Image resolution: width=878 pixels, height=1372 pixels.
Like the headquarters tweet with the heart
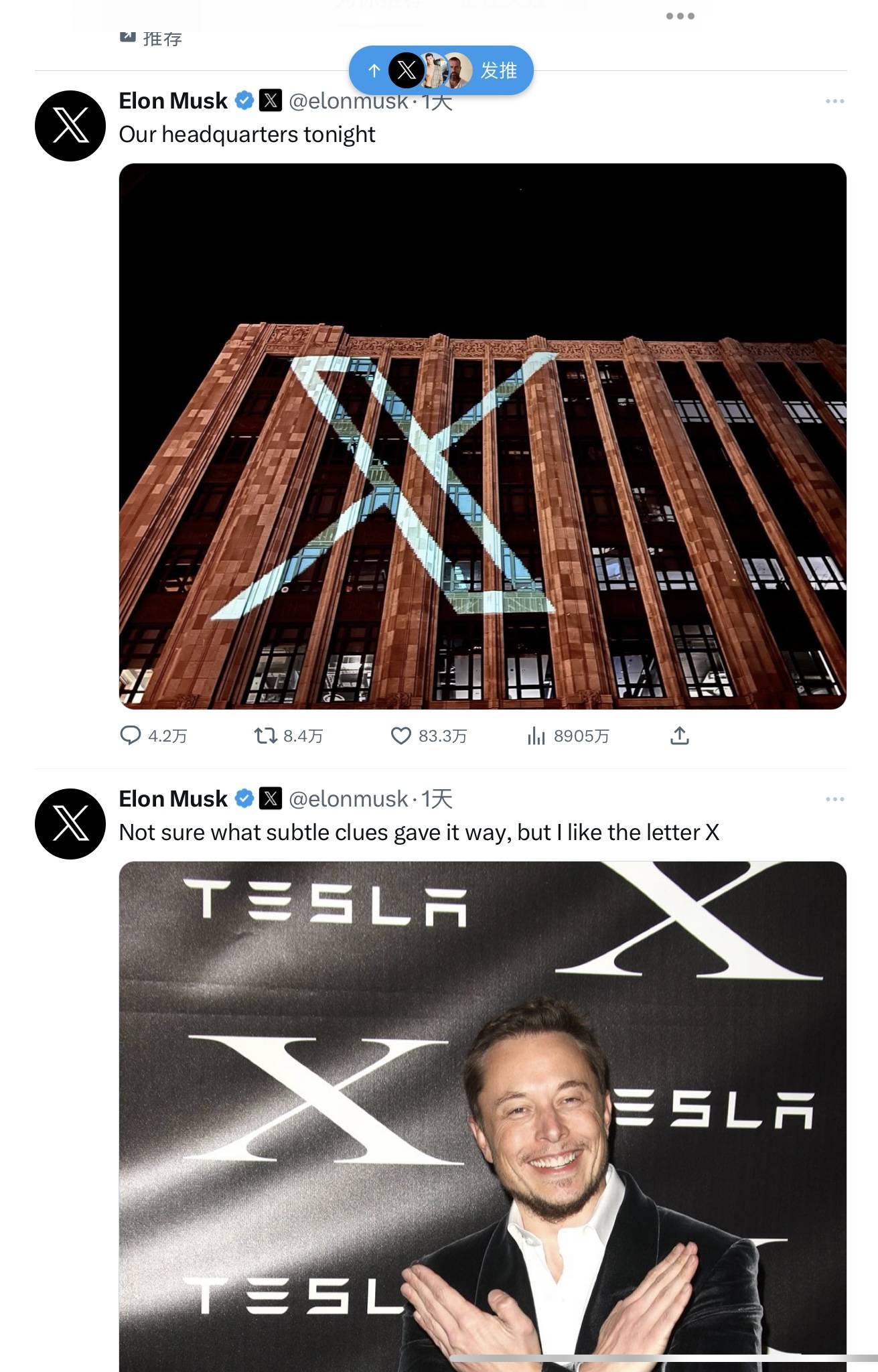click(x=400, y=736)
